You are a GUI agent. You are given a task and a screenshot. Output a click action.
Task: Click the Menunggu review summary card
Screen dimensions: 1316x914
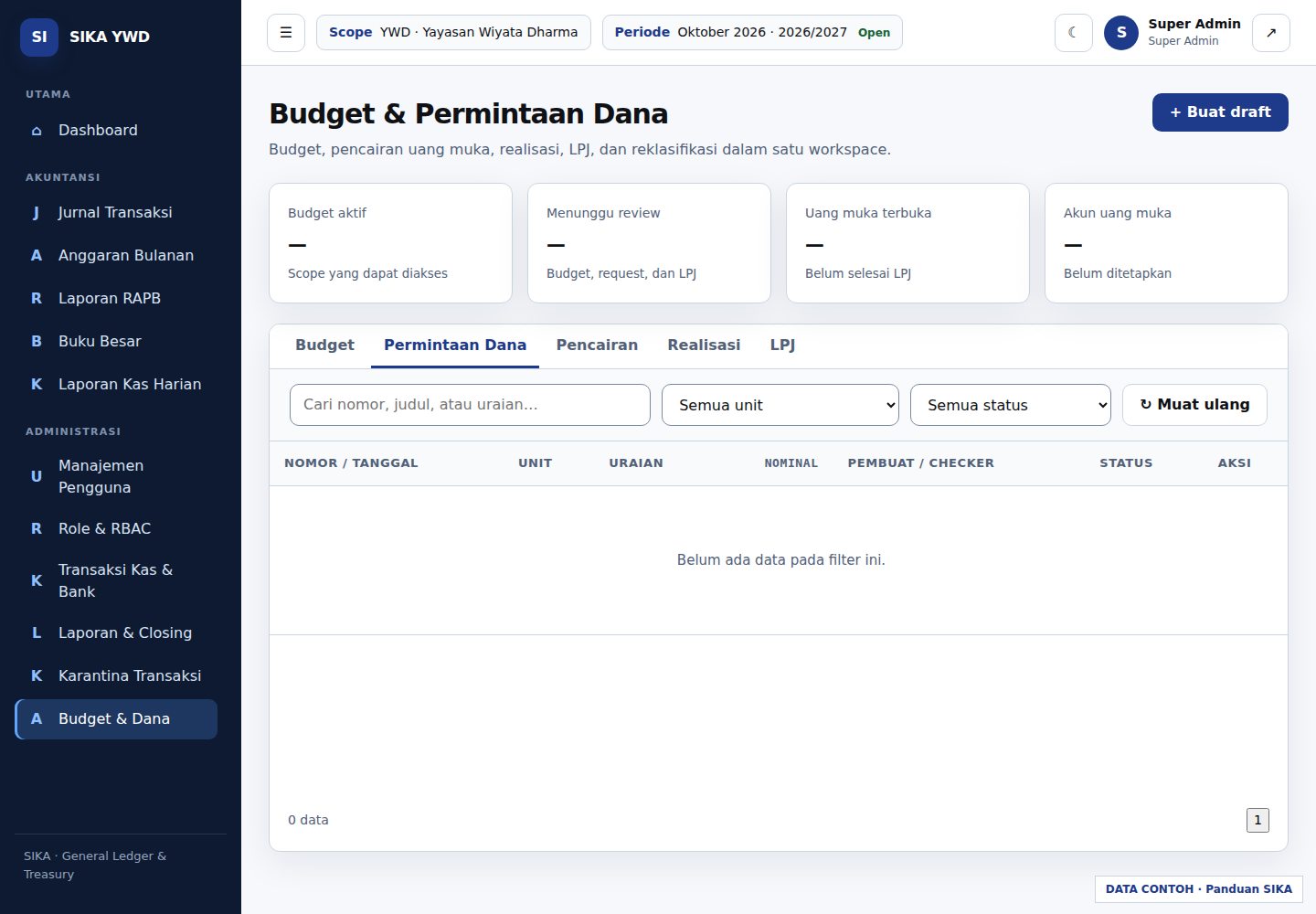(x=649, y=243)
